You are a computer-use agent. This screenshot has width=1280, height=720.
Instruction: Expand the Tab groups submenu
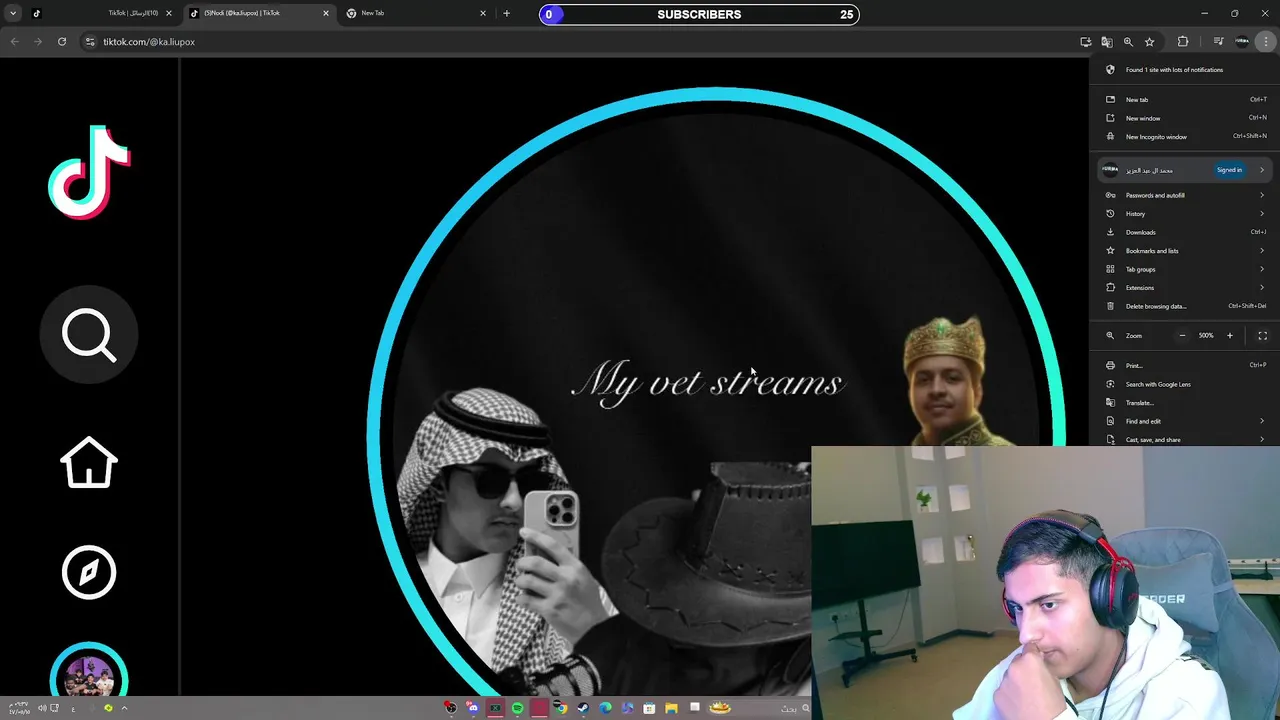(1185, 269)
